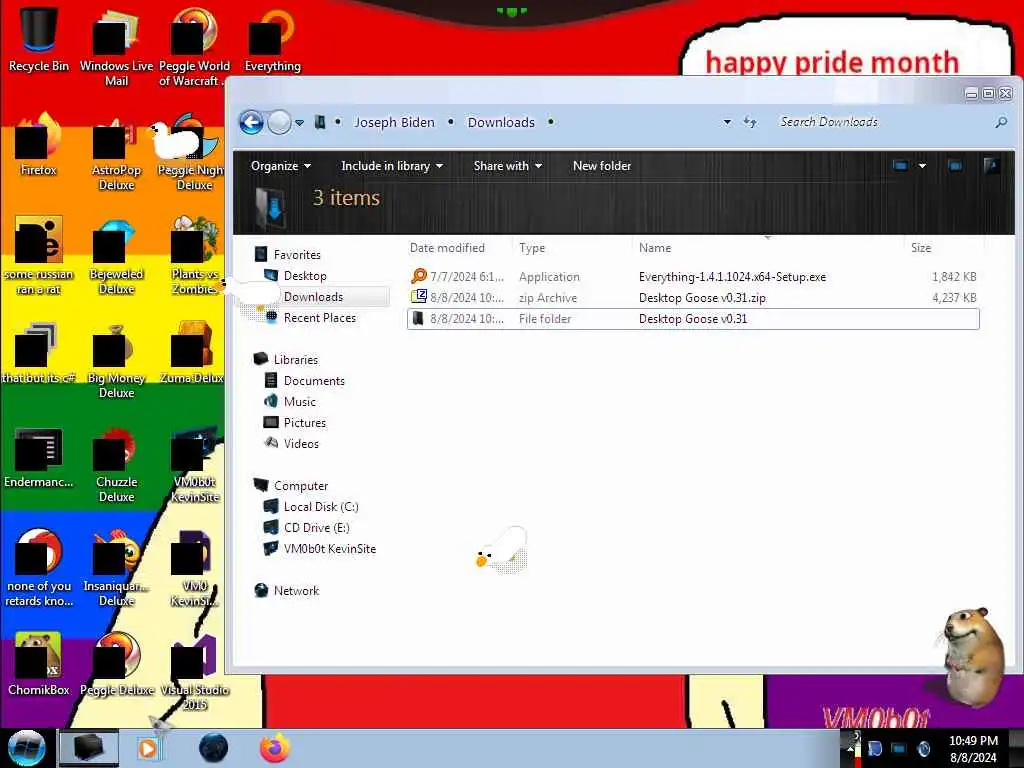Open the Organize dropdown menu

click(x=281, y=166)
